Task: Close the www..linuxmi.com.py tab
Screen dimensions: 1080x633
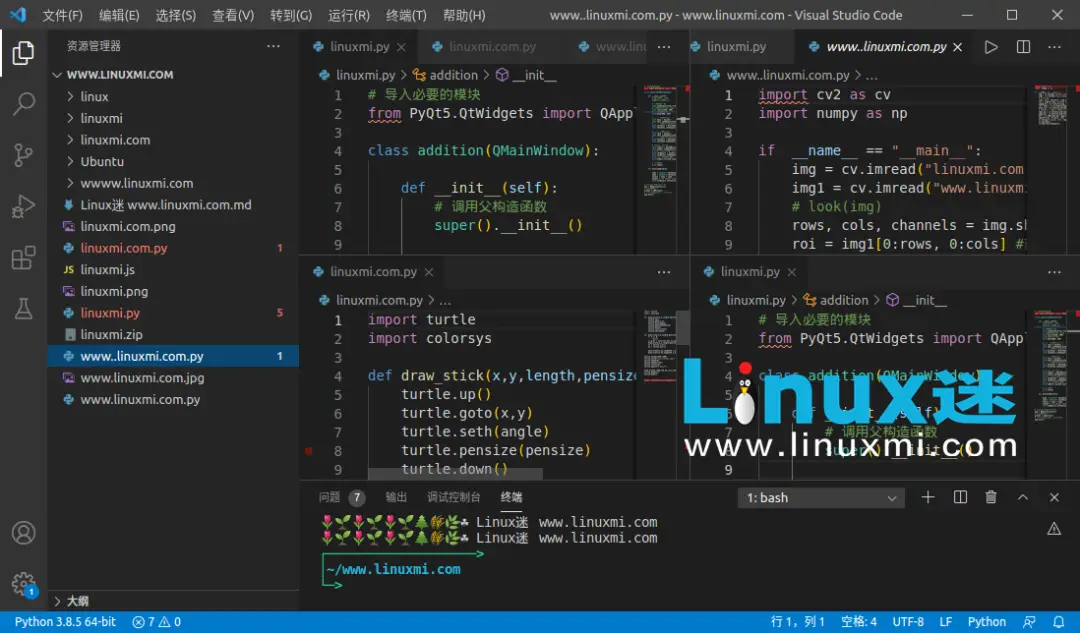Action: point(957,47)
